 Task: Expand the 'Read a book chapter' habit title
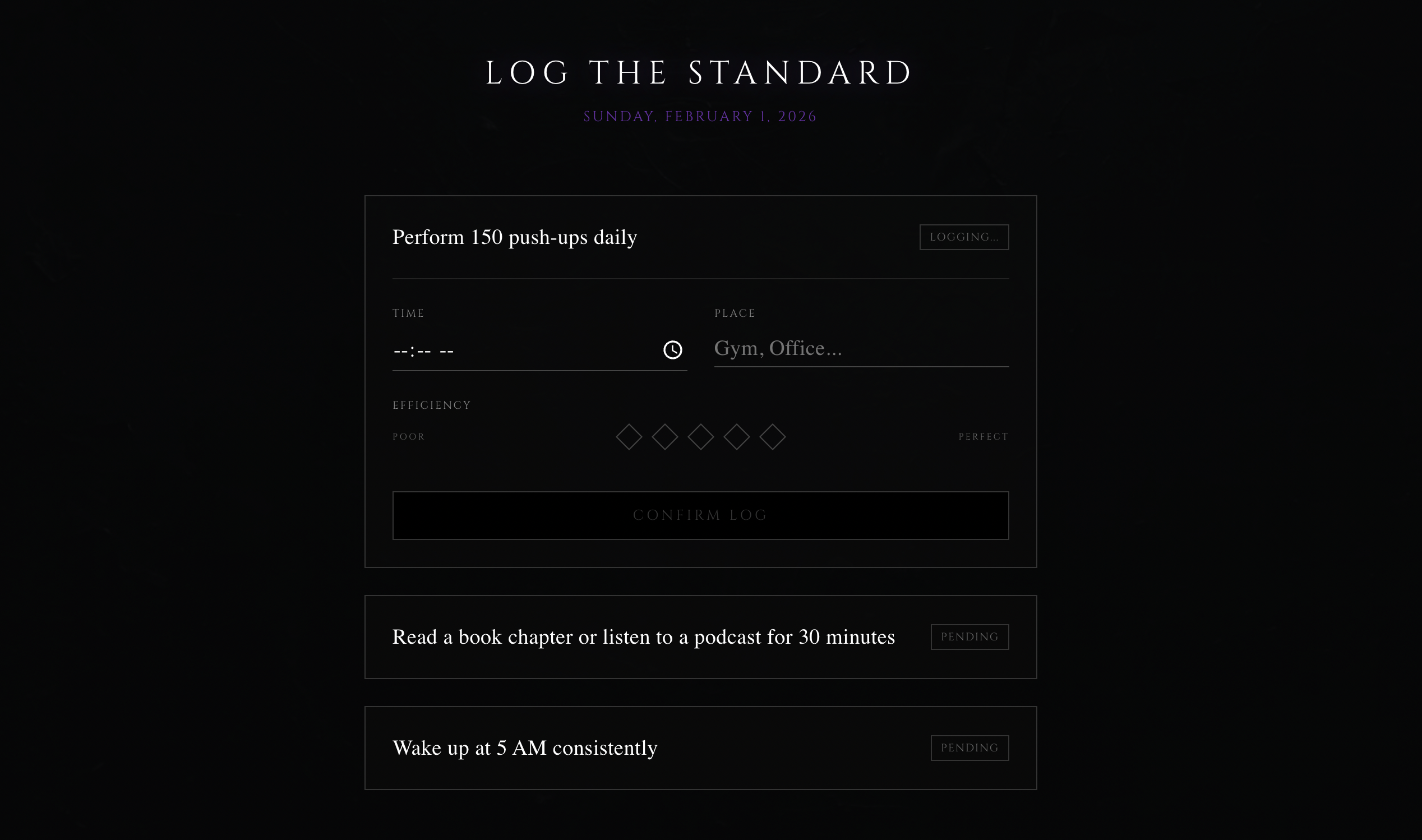coord(643,637)
